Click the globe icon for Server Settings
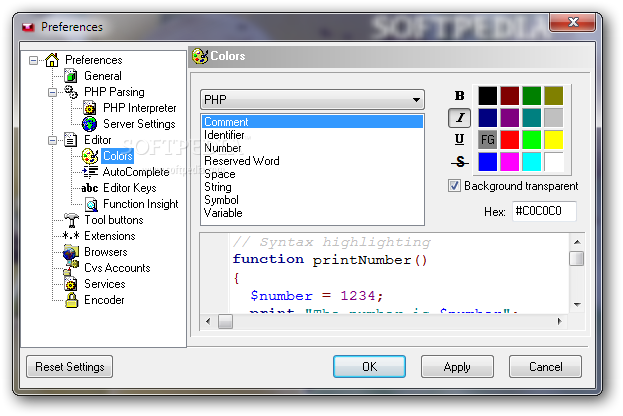The image size is (623, 416). [90, 124]
